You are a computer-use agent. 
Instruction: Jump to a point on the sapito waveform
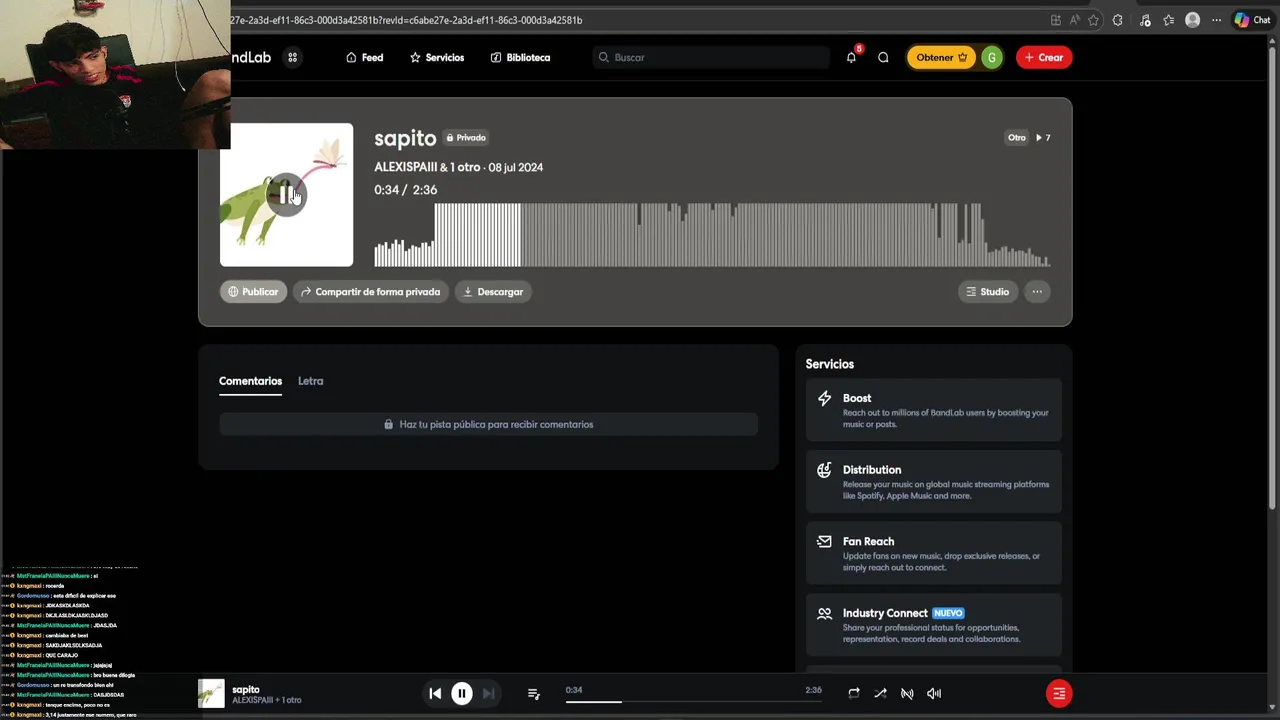pyautogui.click(x=712, y=235)
